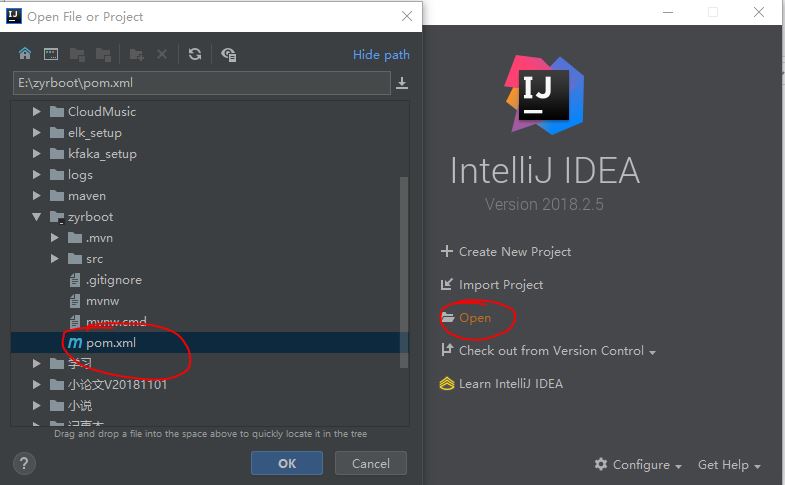Select the mvnw.cmd file
The width and height of the screenshot is (785, 485).
[x=210, y=321]
